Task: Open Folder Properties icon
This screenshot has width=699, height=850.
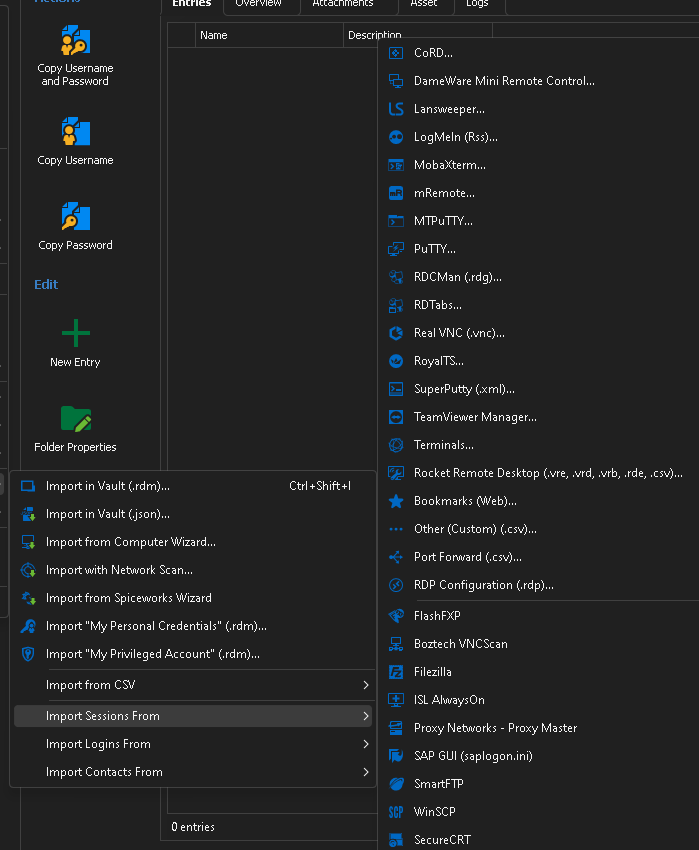Action: pyautogui.click(x=75, y=418)
